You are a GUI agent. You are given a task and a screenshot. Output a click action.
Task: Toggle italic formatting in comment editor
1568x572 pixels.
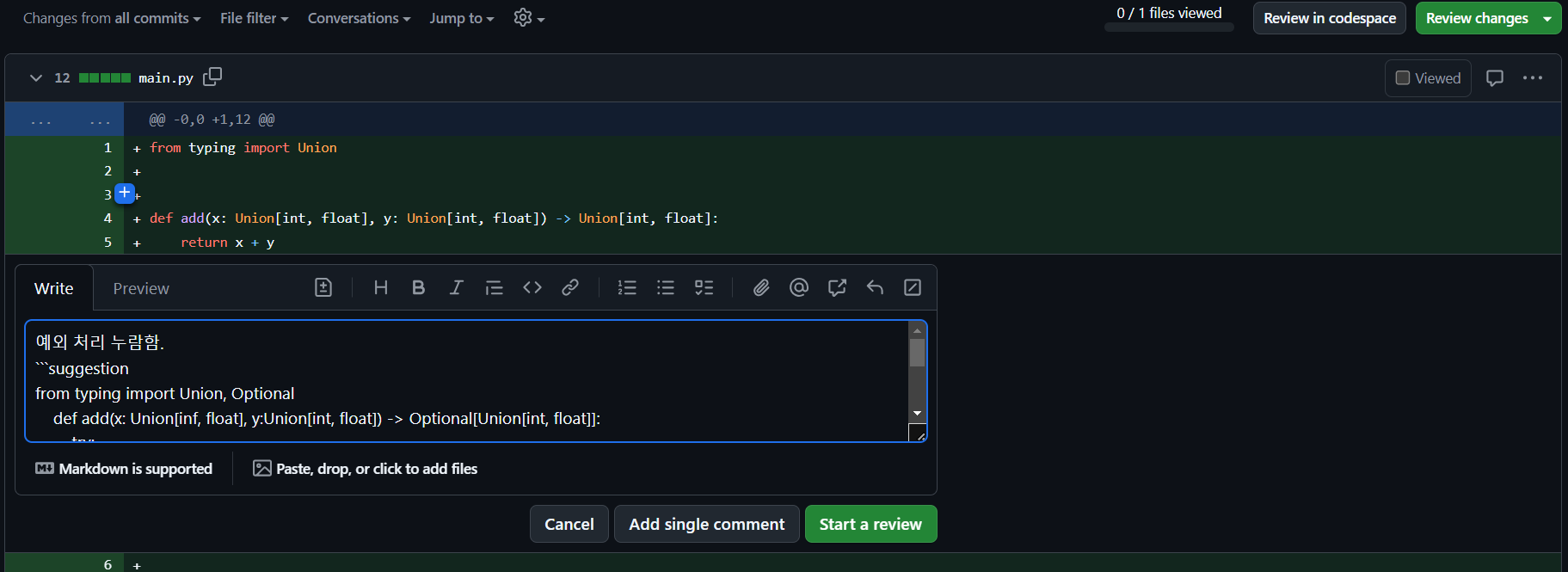pyautogui.click(x=456, y=287)
